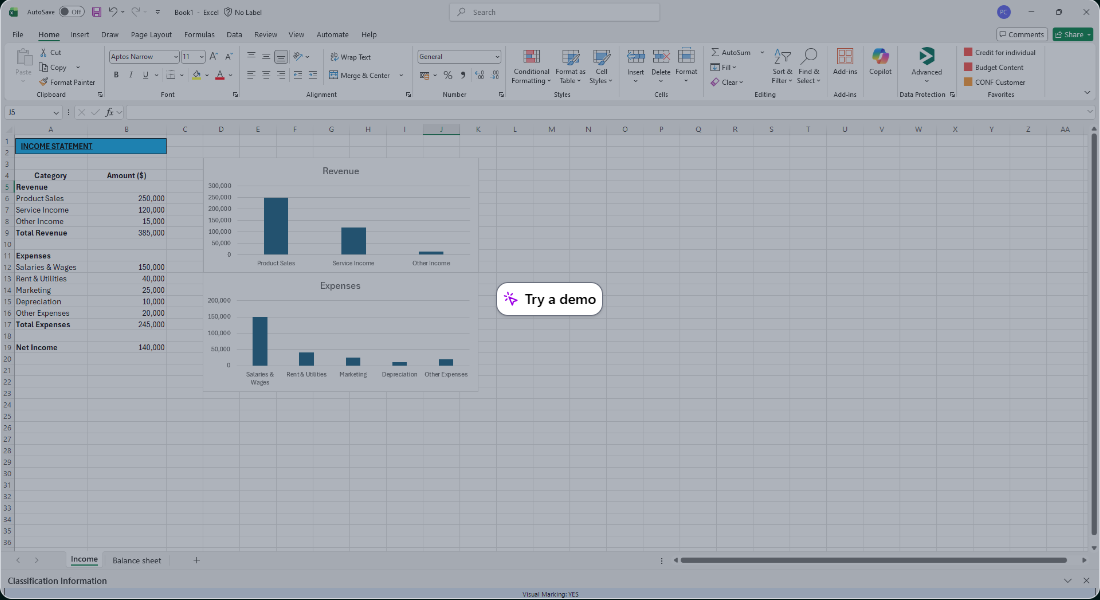Image resolution: width=1100 pixels, height=600 pixels.
Task: Switch to the Formulas ribbon tab
Action: [198, 34]
